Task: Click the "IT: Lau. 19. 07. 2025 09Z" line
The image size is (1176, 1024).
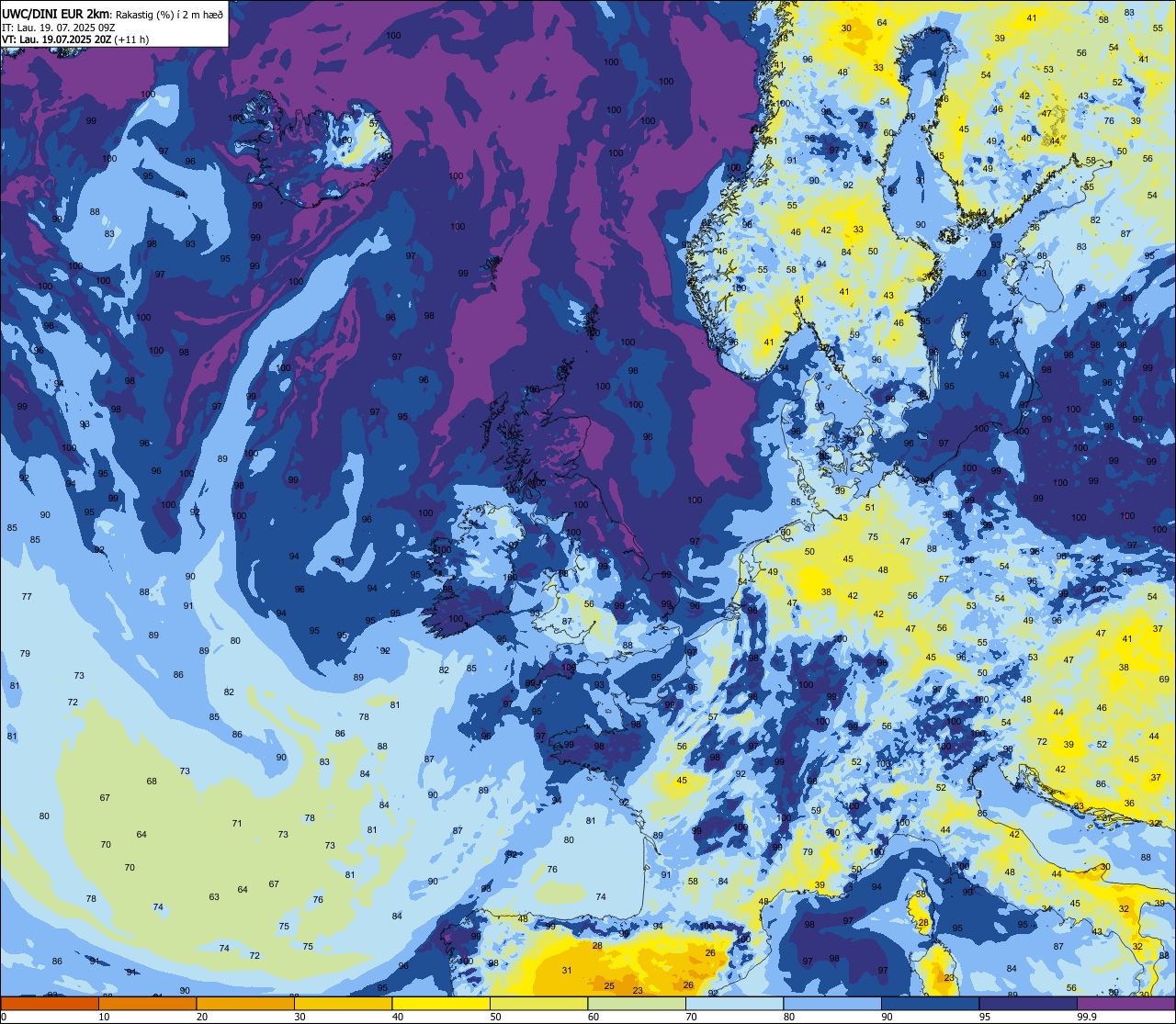Action: 59,28
